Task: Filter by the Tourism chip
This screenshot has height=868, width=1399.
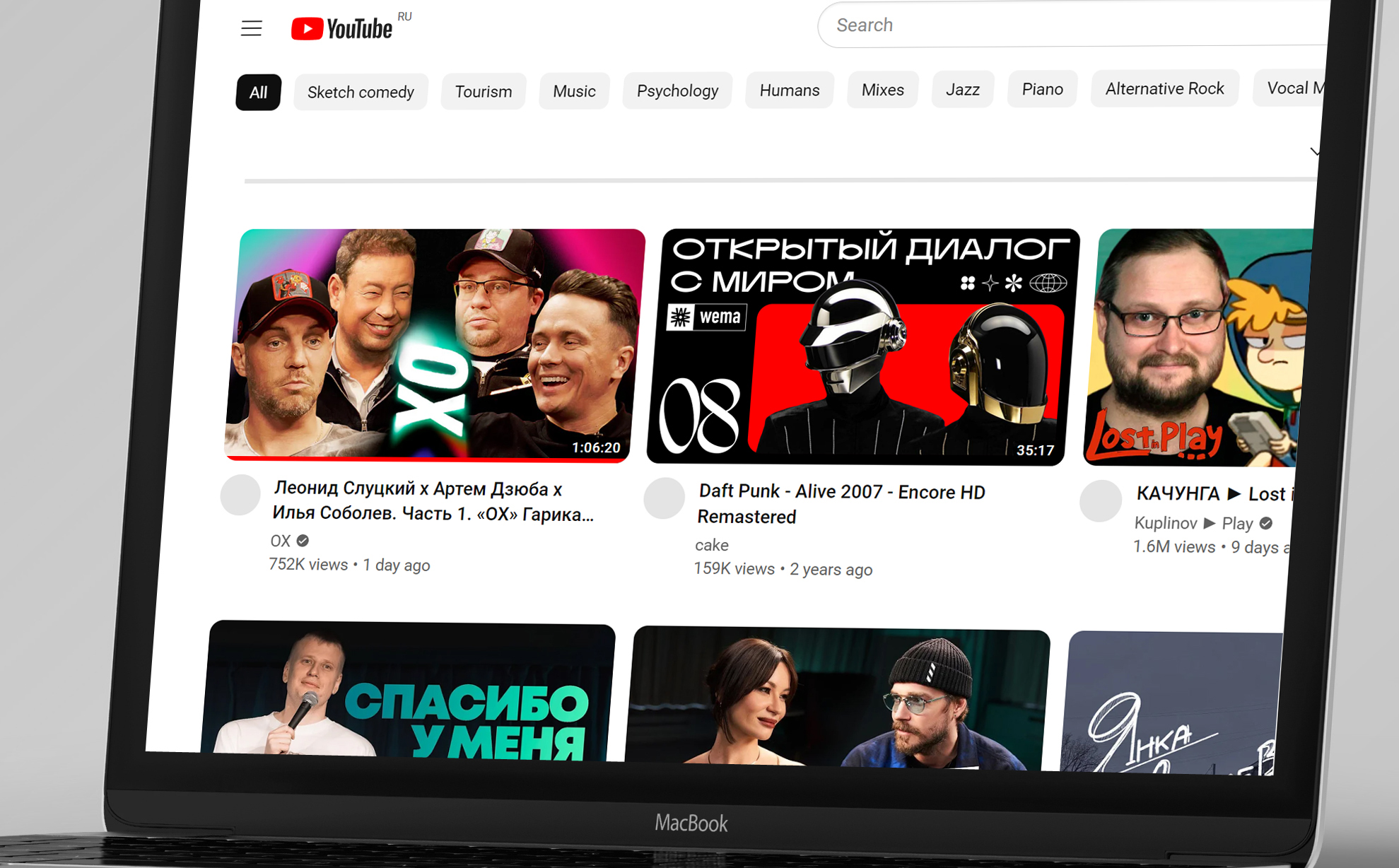Action: coord(484,91)
